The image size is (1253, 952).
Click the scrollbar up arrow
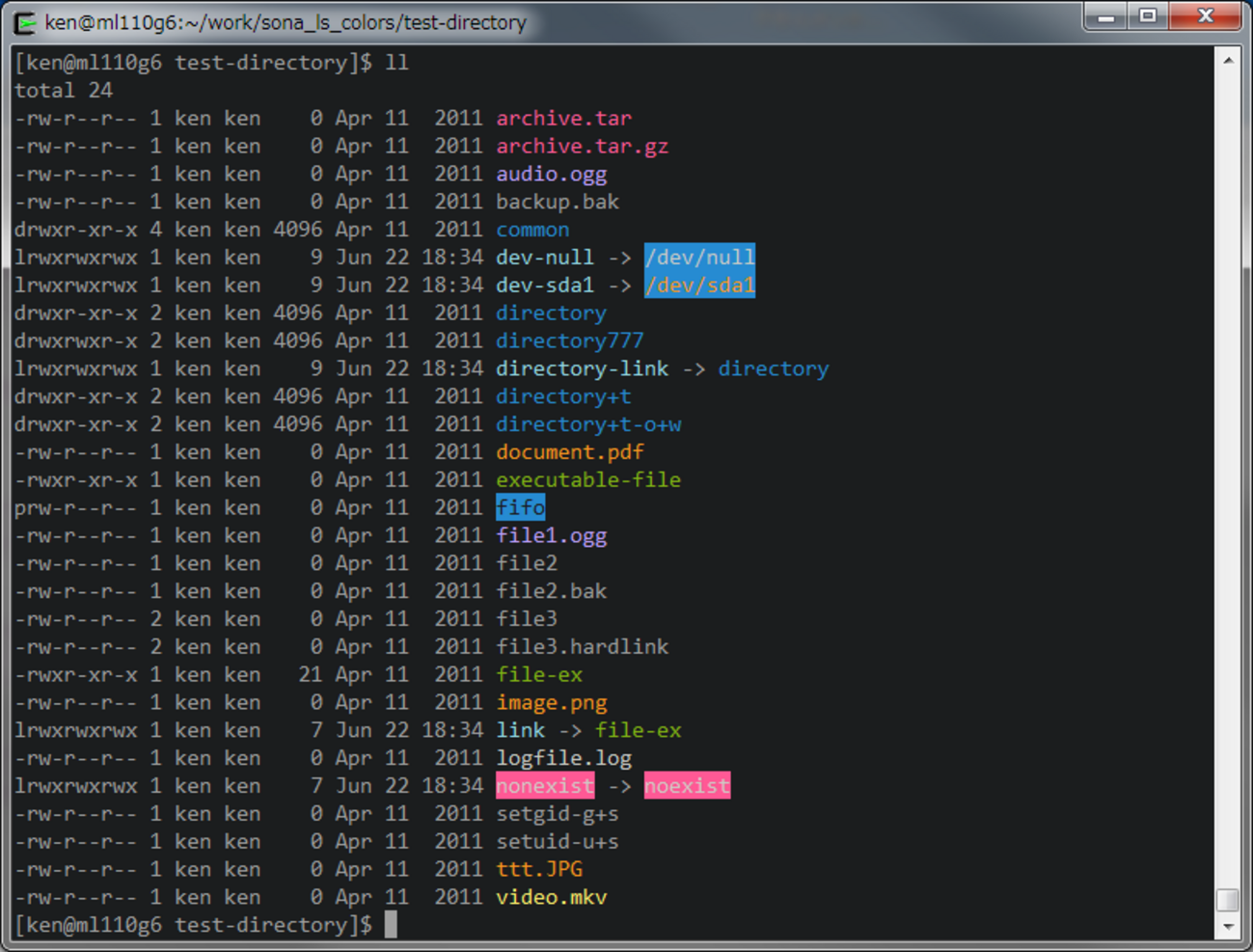1228,60
